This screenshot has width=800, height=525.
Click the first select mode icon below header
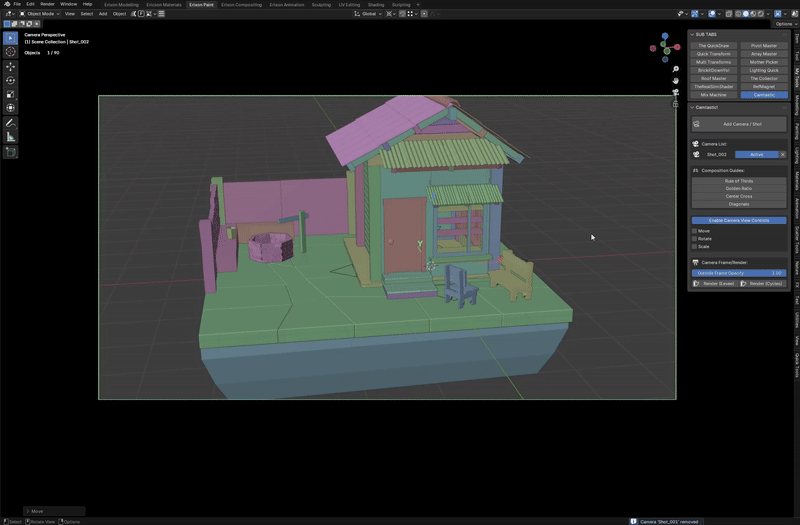coord(7,23)
